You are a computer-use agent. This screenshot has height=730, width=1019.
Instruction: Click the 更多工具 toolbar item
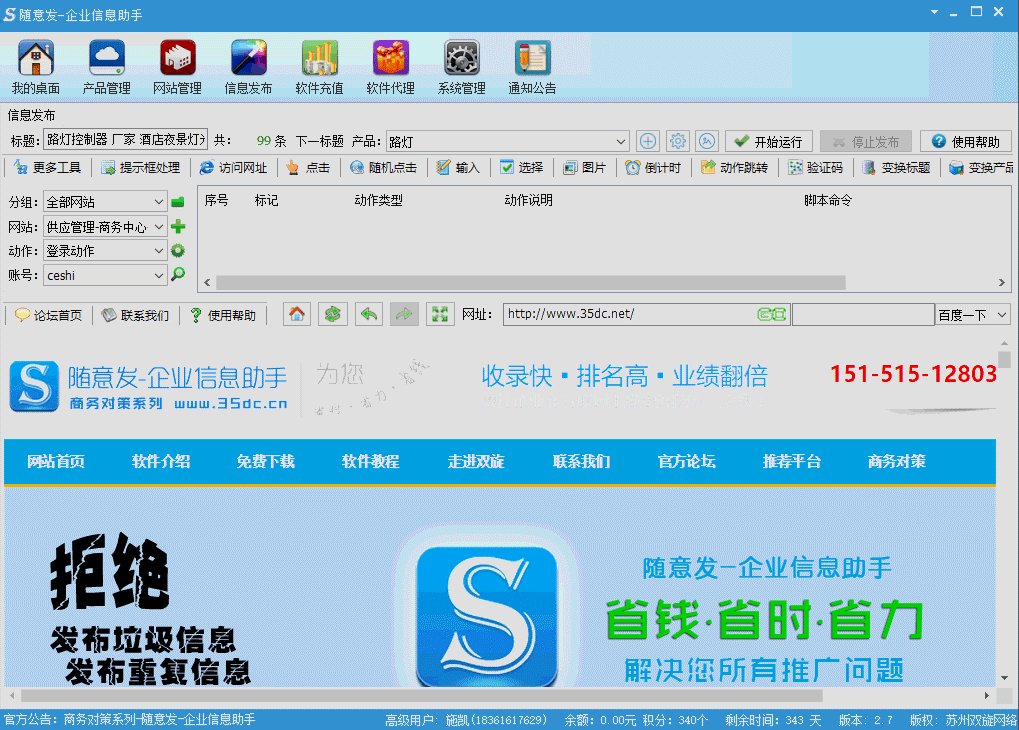(x=47, y=168)
